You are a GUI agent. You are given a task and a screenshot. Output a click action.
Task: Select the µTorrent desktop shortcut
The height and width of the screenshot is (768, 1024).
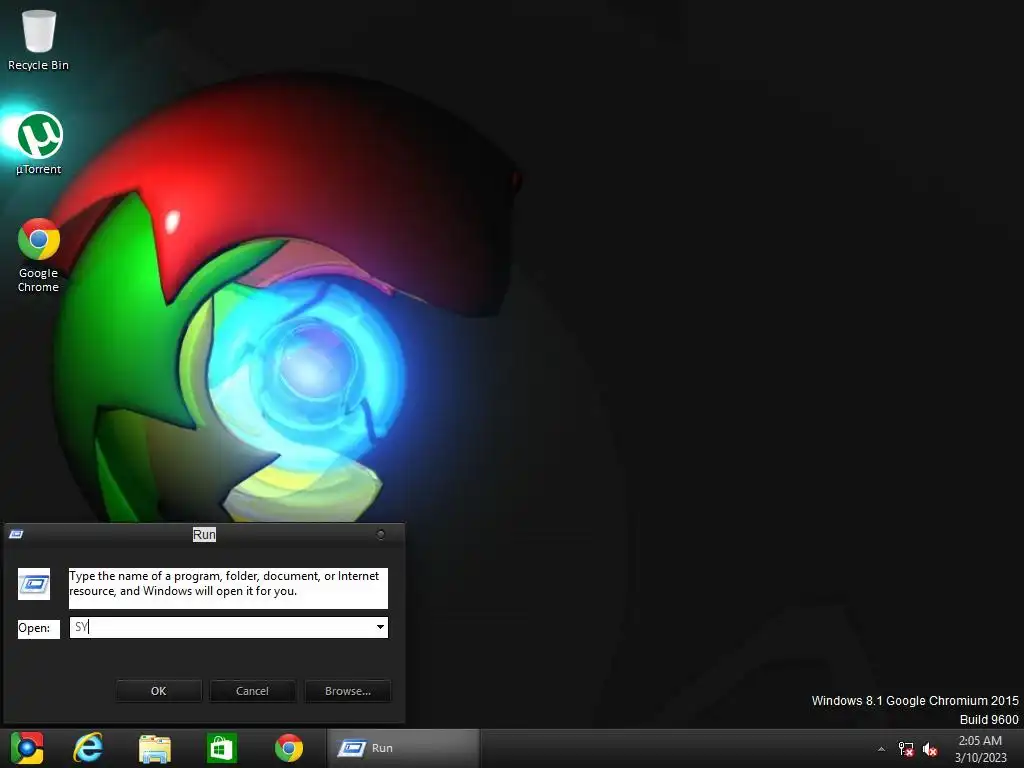(39, 144)
